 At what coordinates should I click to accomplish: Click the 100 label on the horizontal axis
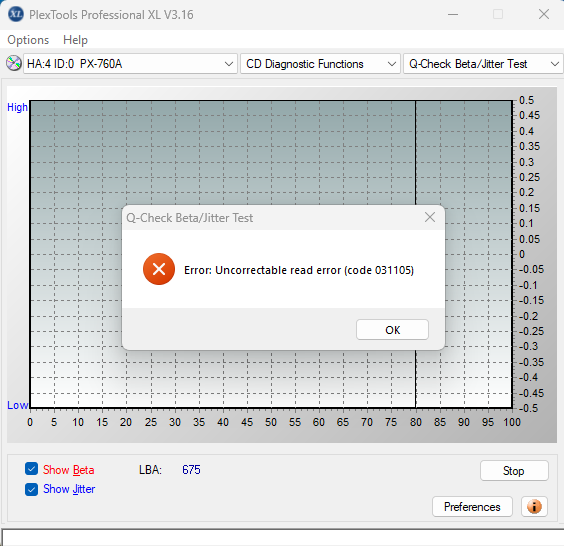(512, 422)
